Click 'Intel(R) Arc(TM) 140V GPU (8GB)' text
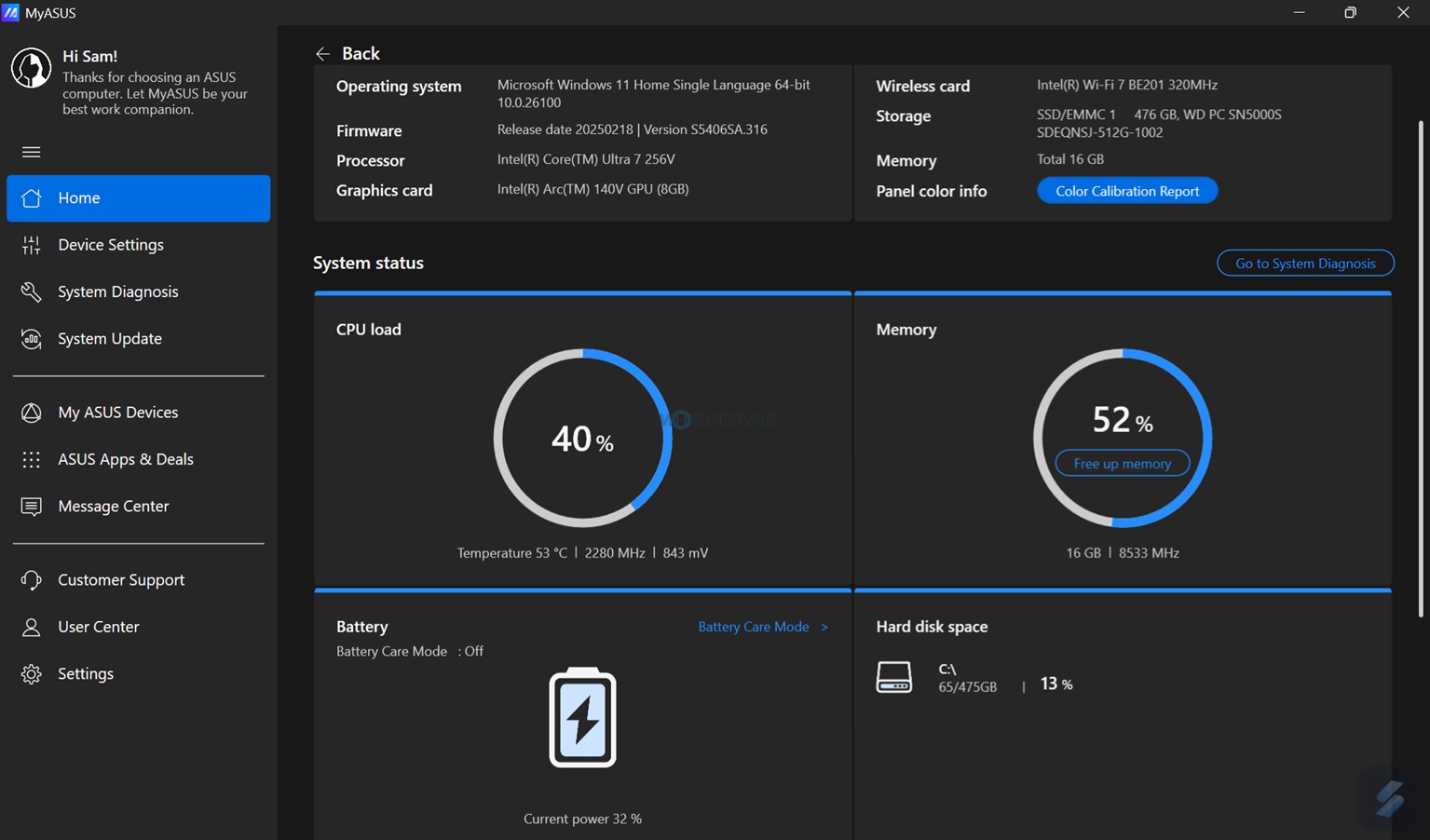Image resolution: width=1430 pixels, height=840 pixels. (592, 189)
